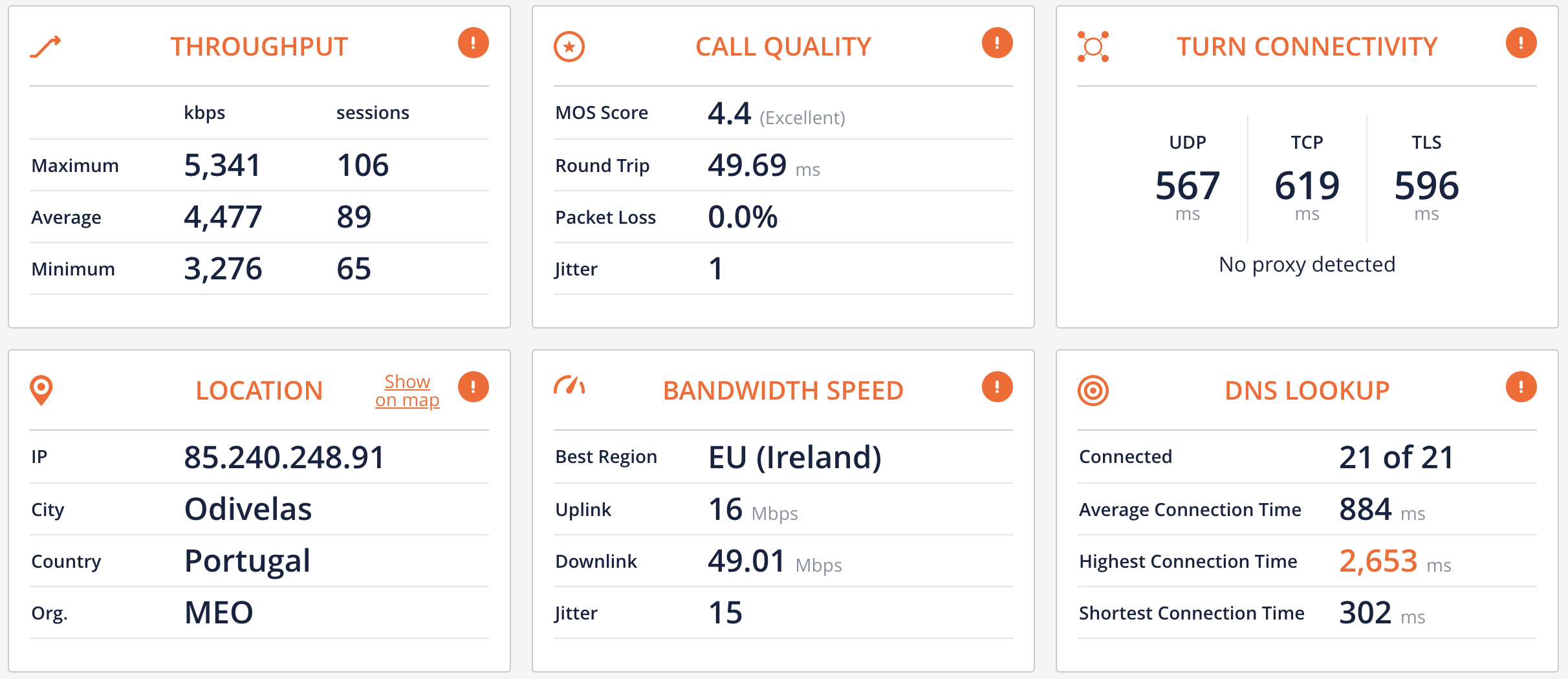
Task: Click the UDP 567 ms value
Action: coord(1188,186)
